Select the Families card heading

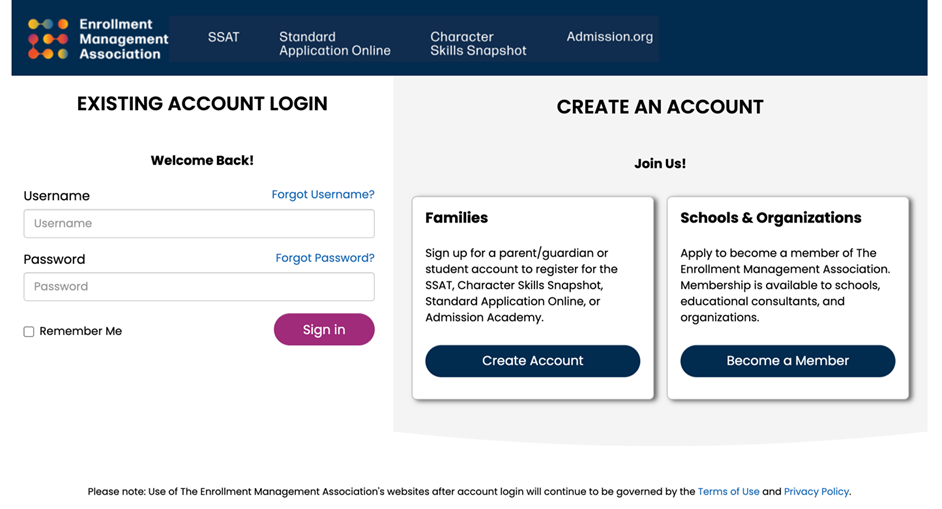click(456, 218)
